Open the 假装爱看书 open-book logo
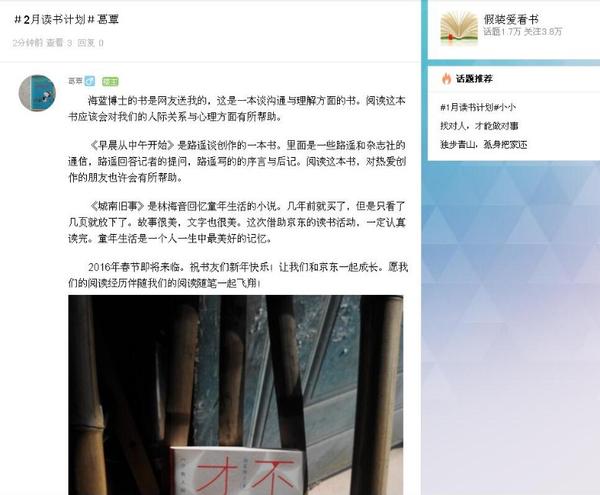600x495 pixels. point(459,27)
